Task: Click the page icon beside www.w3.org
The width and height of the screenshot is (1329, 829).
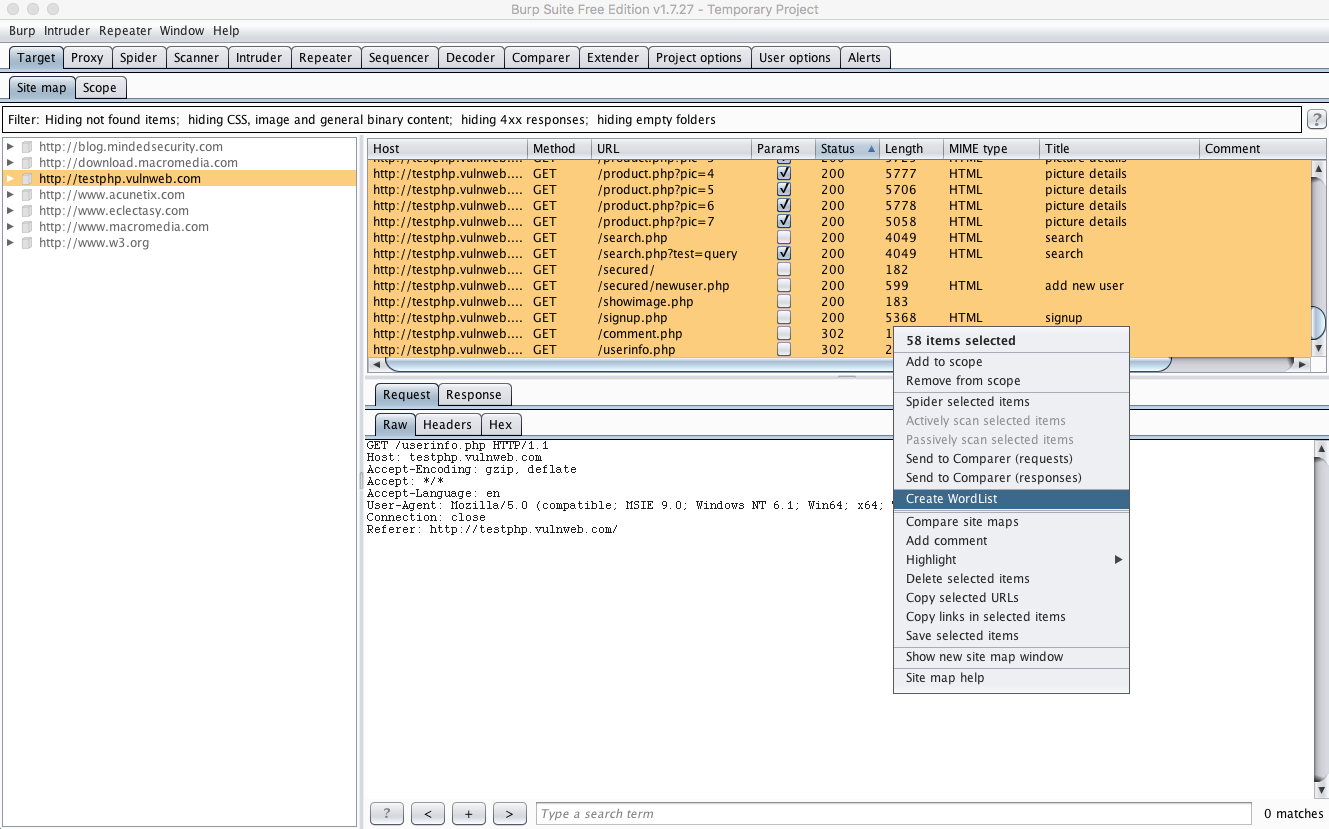Action: (27, 243)
